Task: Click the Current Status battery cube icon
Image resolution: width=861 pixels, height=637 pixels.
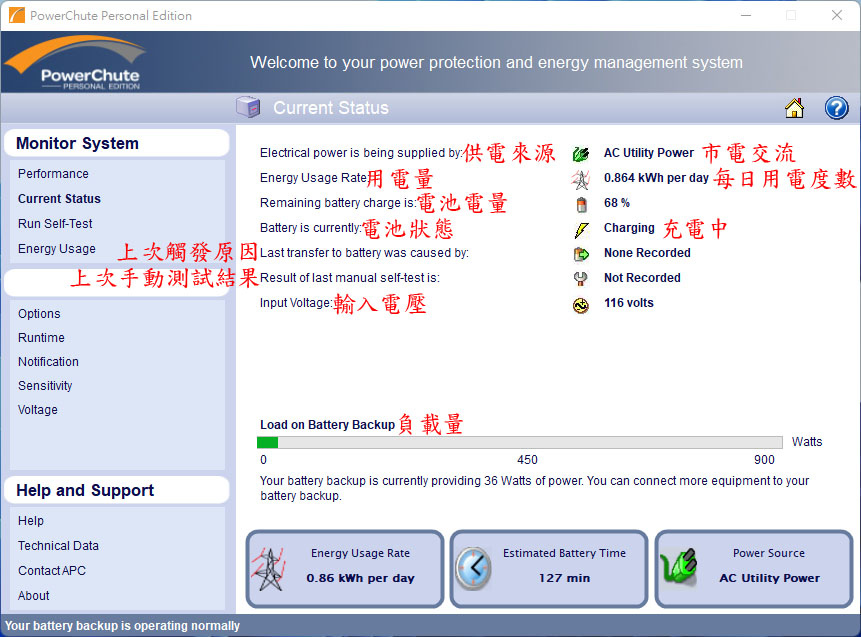Action: tap(248, 107)
